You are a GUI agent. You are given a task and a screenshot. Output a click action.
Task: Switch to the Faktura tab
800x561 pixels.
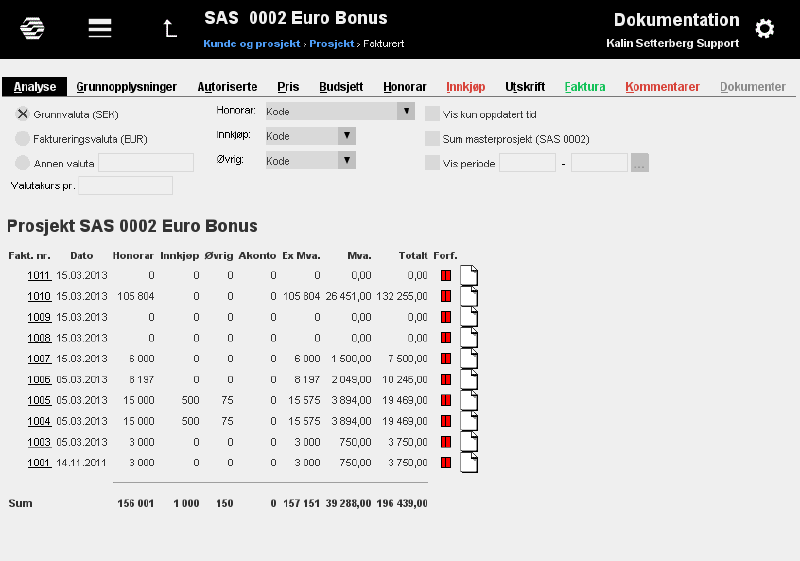coord(585,87)
